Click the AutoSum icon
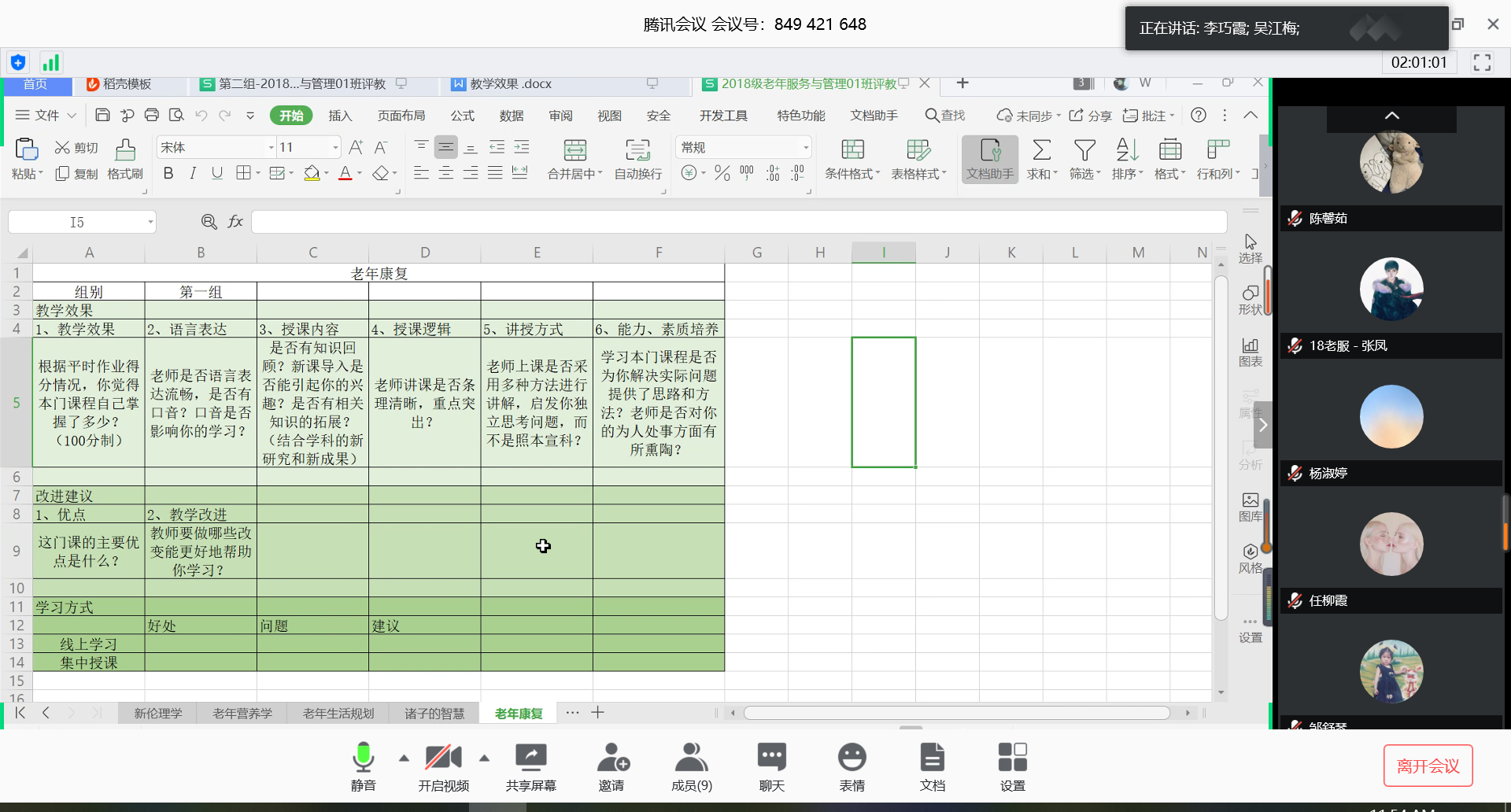Viewport: 1511px width, 812px height. coord(1041,150)
